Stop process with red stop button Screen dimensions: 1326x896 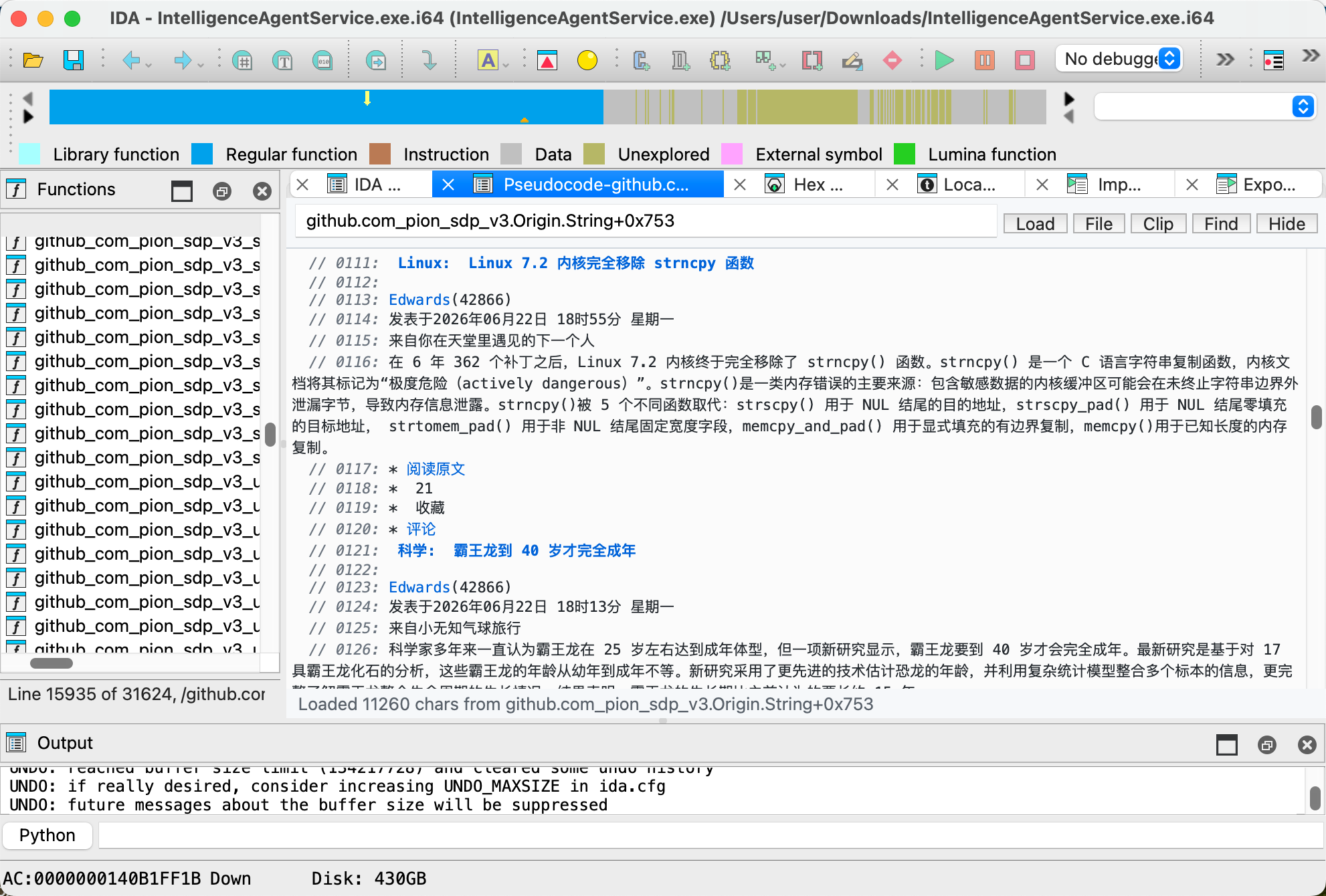(1025, 61)
